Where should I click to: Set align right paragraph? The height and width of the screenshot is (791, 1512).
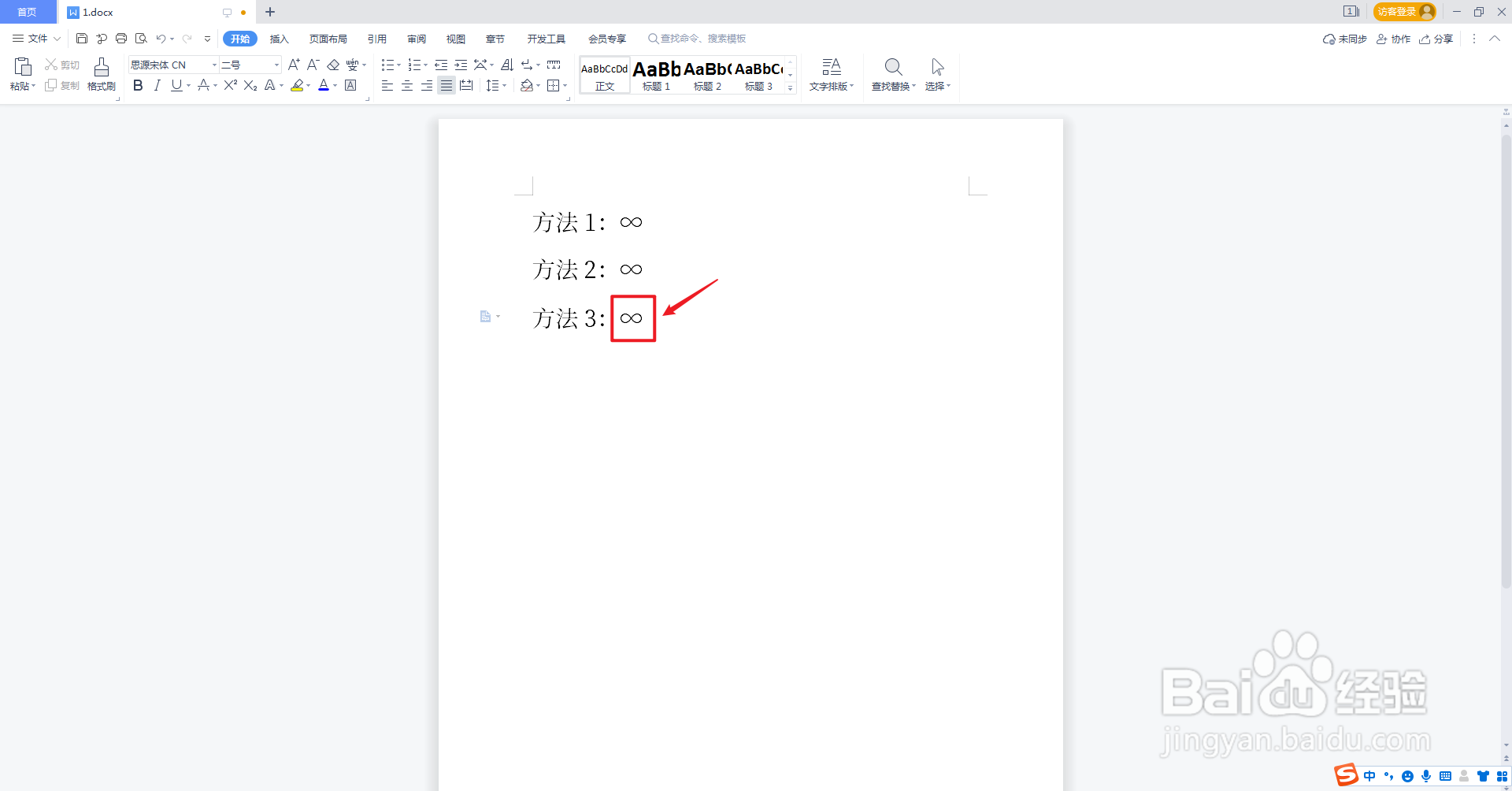[427, 85]
